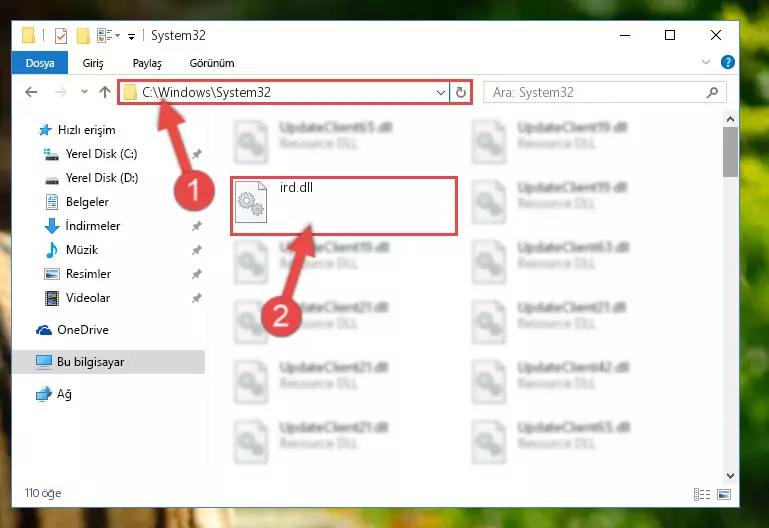The image size is (769, 528).
Task: Go up one folder level
Action: tap(105, 92)
